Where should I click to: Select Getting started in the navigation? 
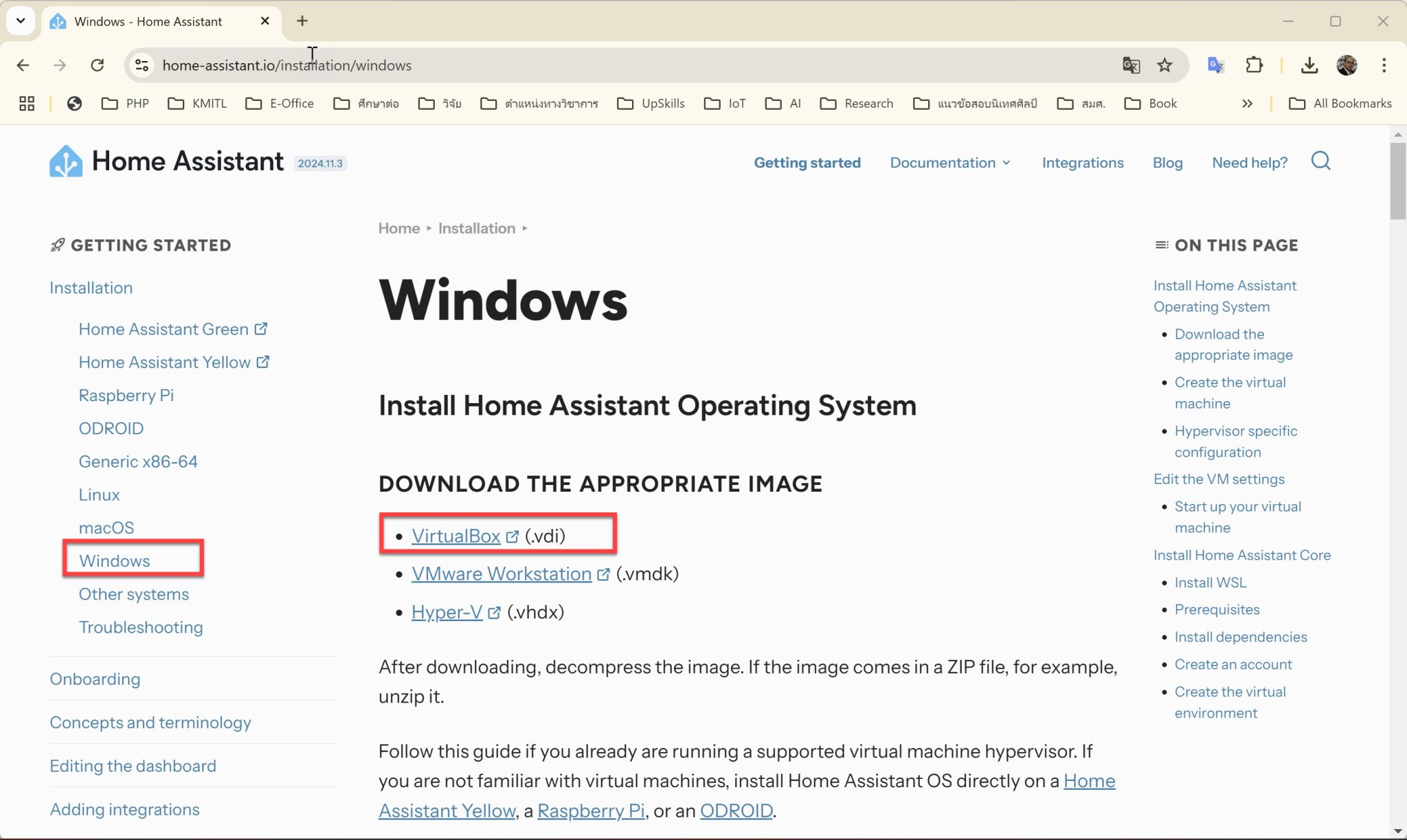(807, 163)
